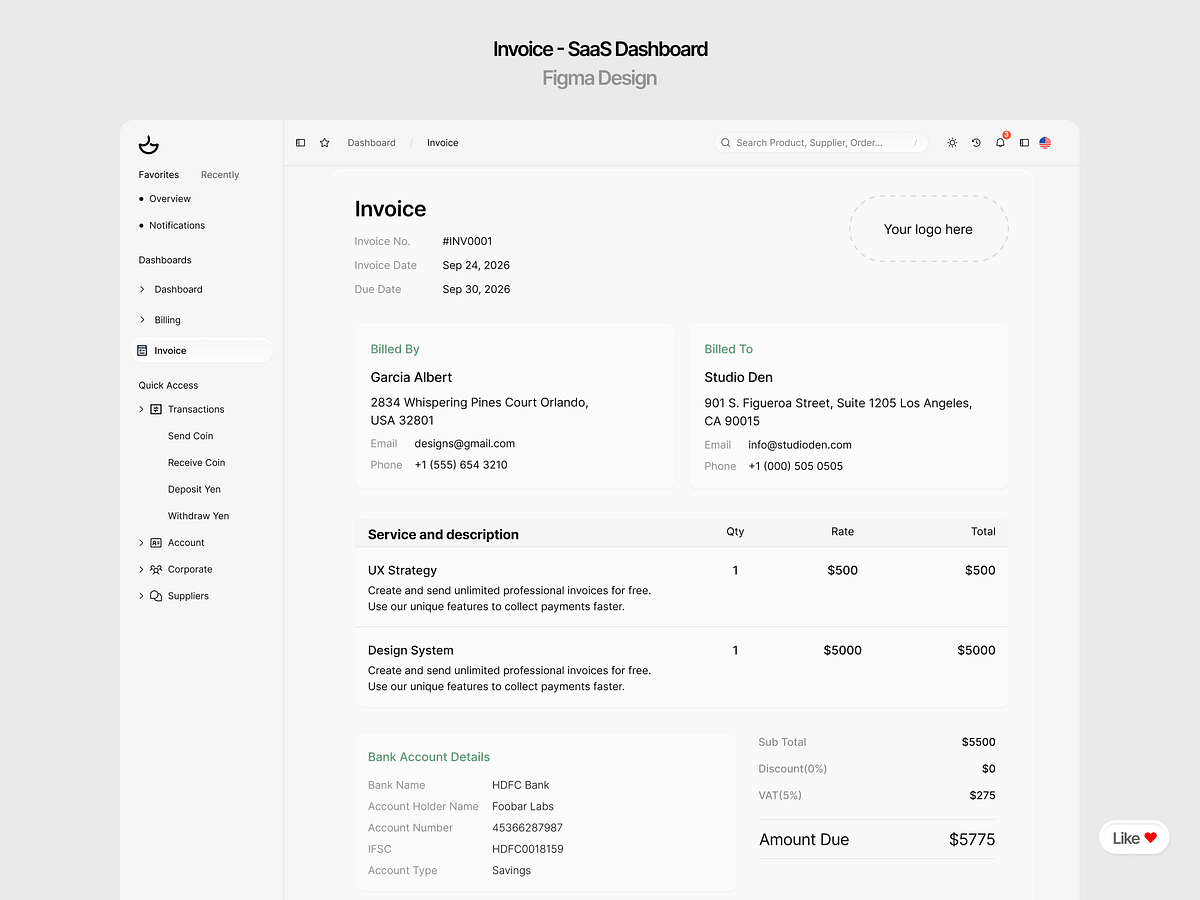1200x900 pixels.
Task: Open the right panel layout icon
Action: coord(1024,143)
